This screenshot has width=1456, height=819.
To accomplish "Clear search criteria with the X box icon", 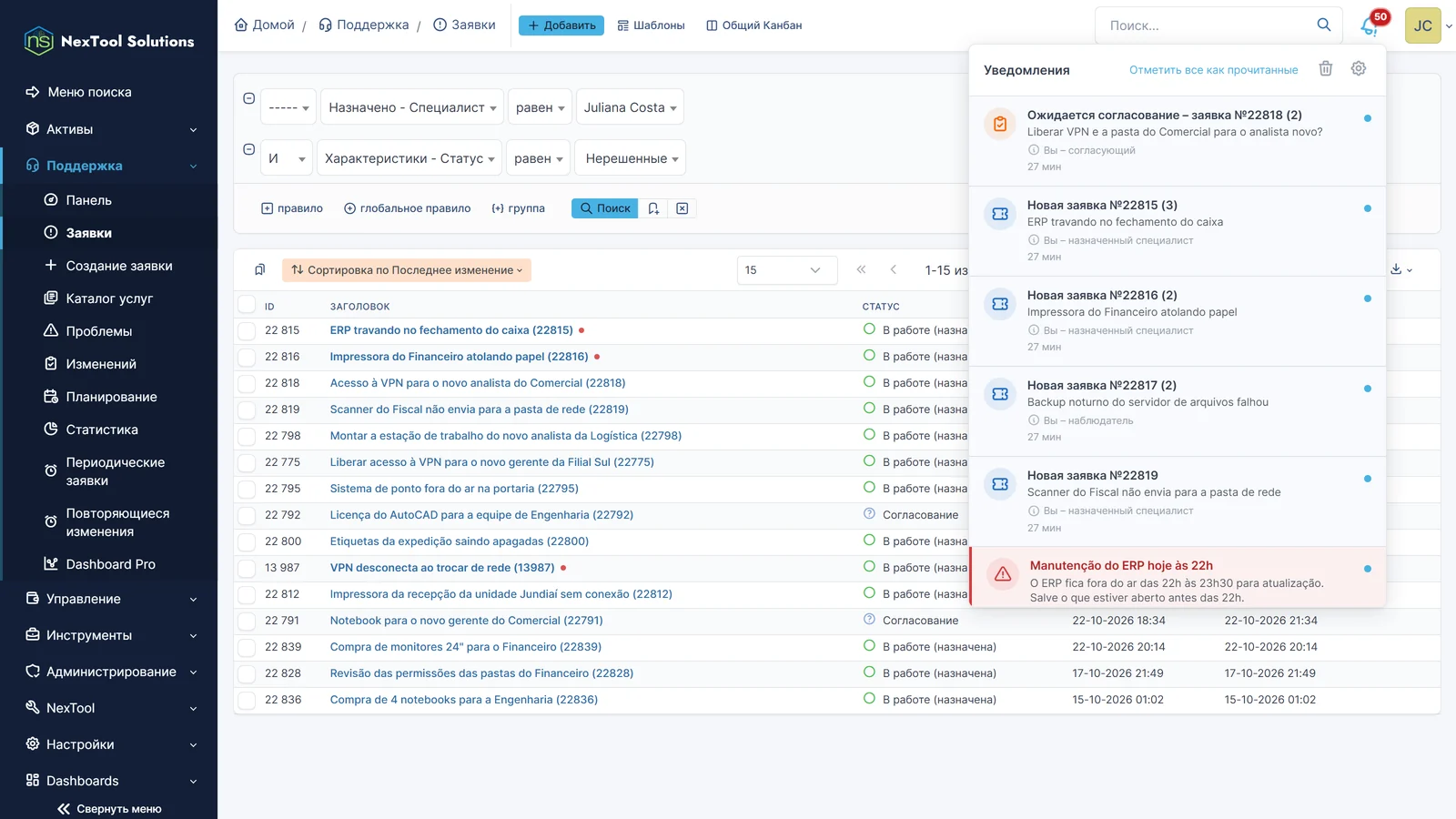I will 682,208.
